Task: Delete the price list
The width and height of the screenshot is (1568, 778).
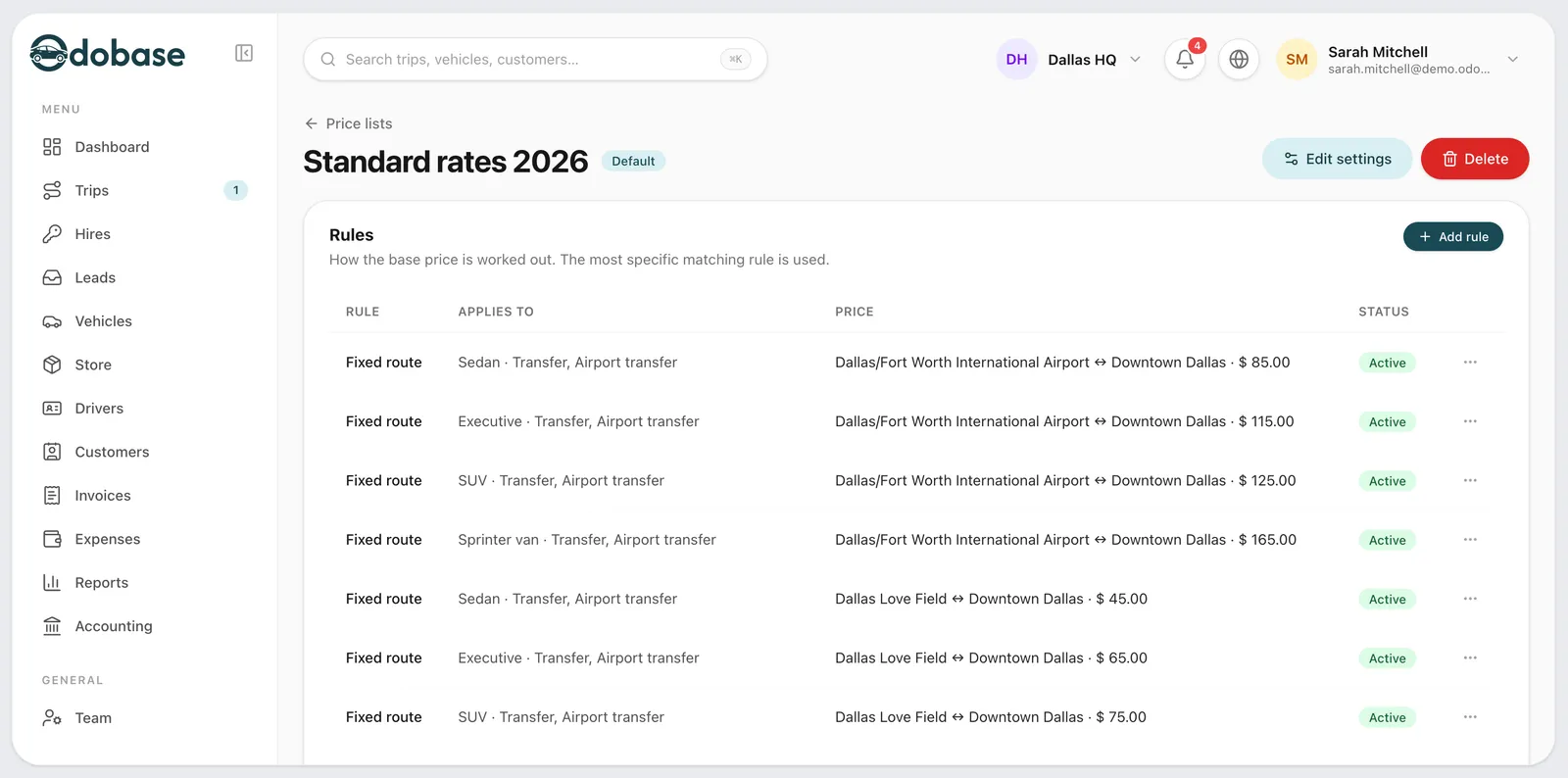Action: tap(1475, 159)
